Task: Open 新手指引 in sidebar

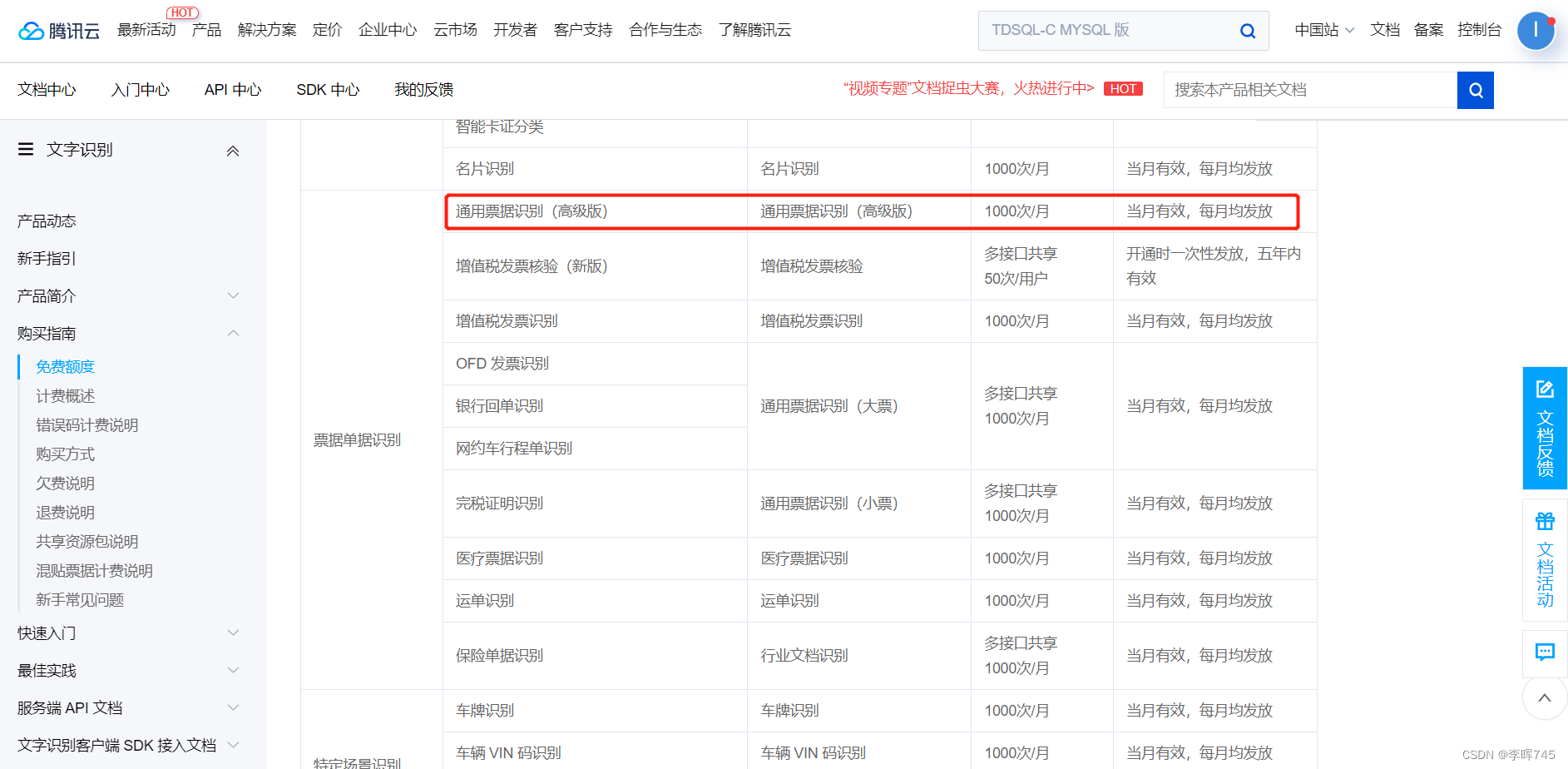Action: (47, 259)
